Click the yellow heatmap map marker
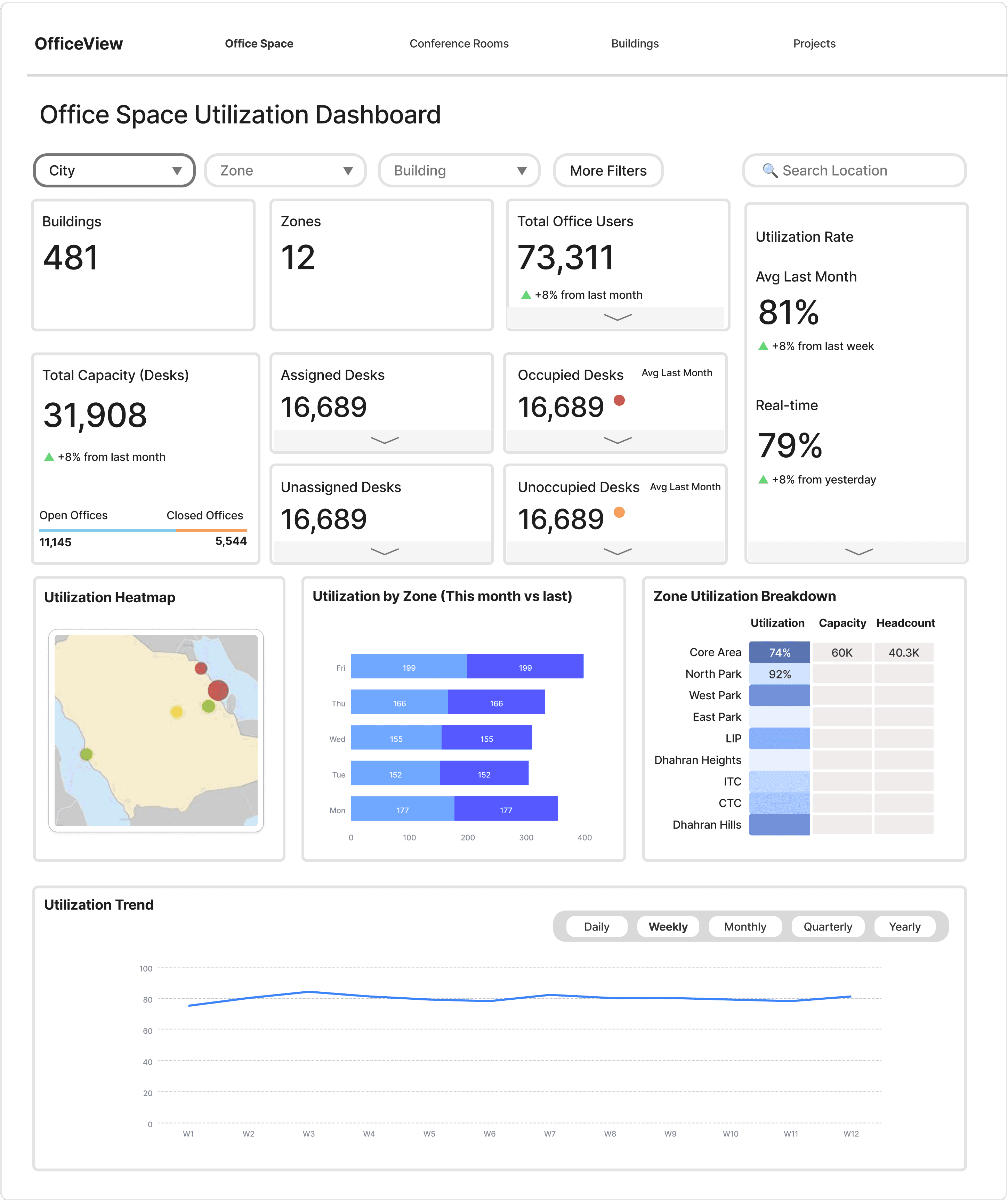 click(177, 711)
